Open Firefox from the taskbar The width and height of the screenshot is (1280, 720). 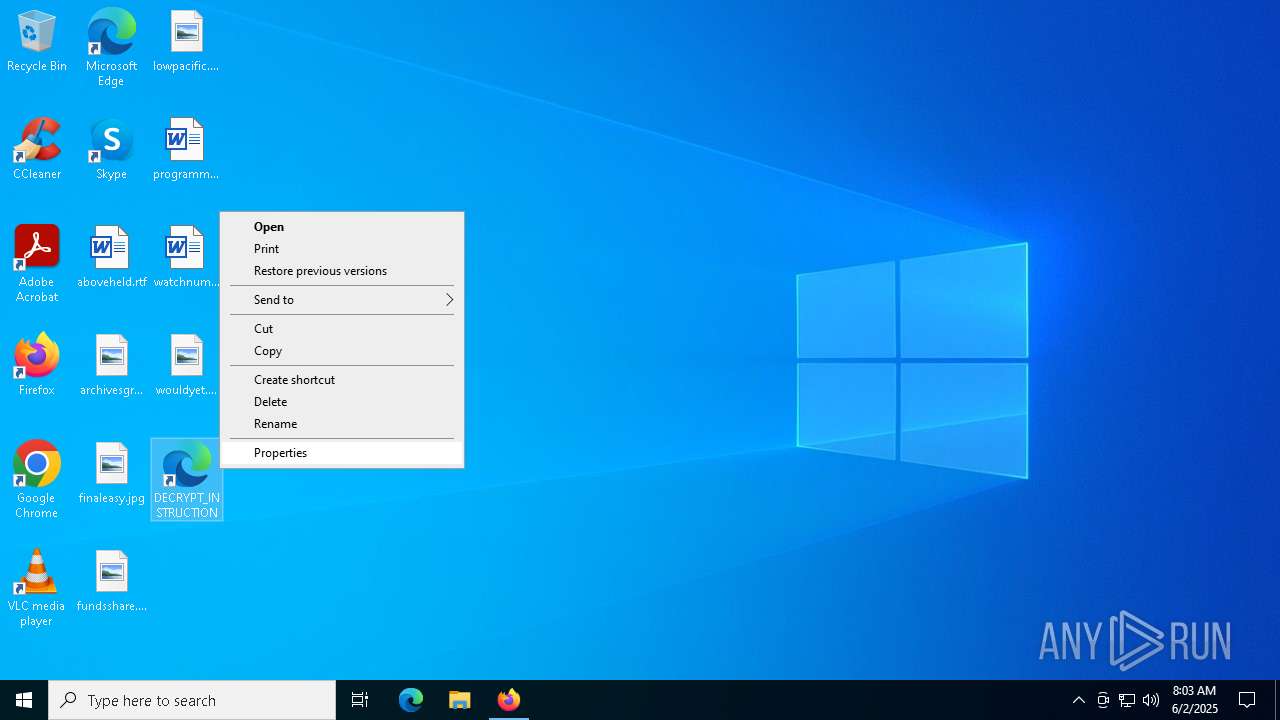[x=508, y=700]
